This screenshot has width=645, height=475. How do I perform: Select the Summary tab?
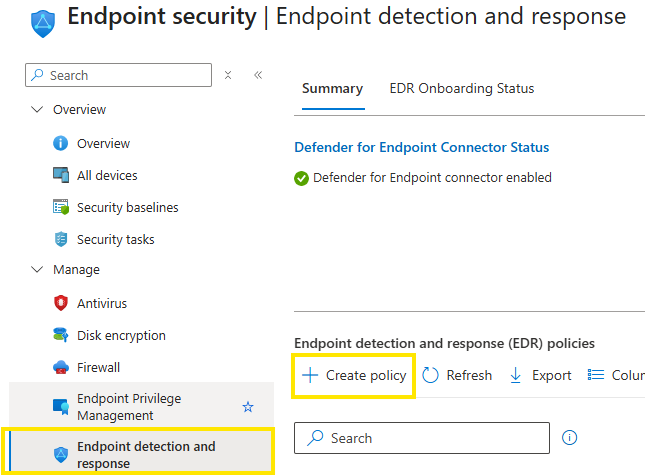pos(332,89)
